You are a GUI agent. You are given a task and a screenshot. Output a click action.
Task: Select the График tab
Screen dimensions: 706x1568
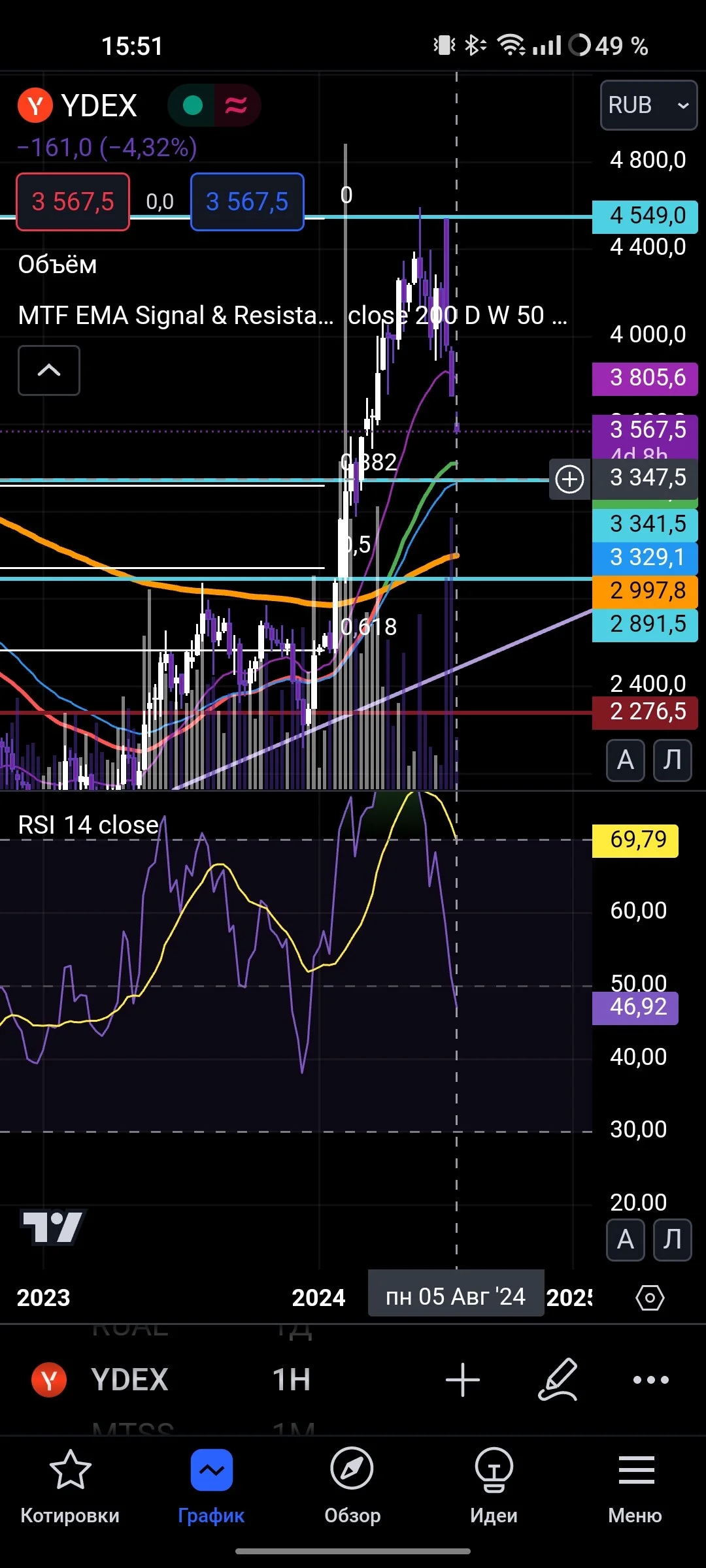click(x=211, y=1488)
